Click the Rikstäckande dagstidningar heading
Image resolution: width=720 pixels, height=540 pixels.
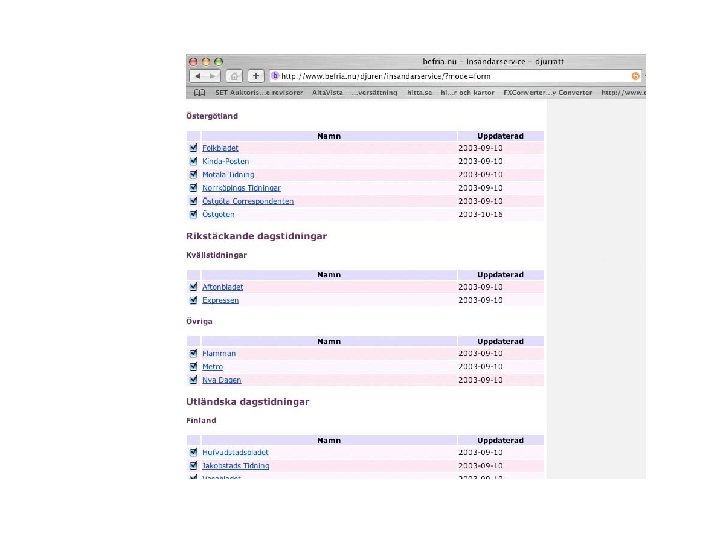pyautogui.click(x=257, y=236)
